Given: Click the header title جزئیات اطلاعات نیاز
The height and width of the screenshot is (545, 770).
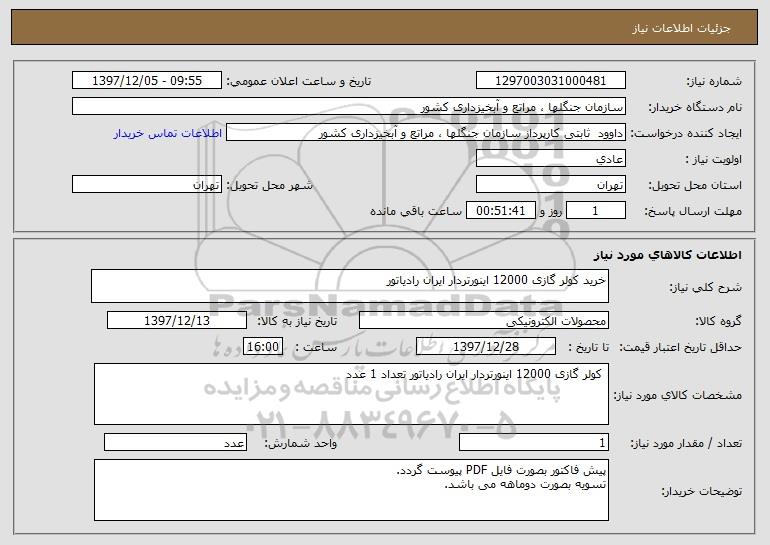Looking at the screenshot, I should [x=681, y=28].
